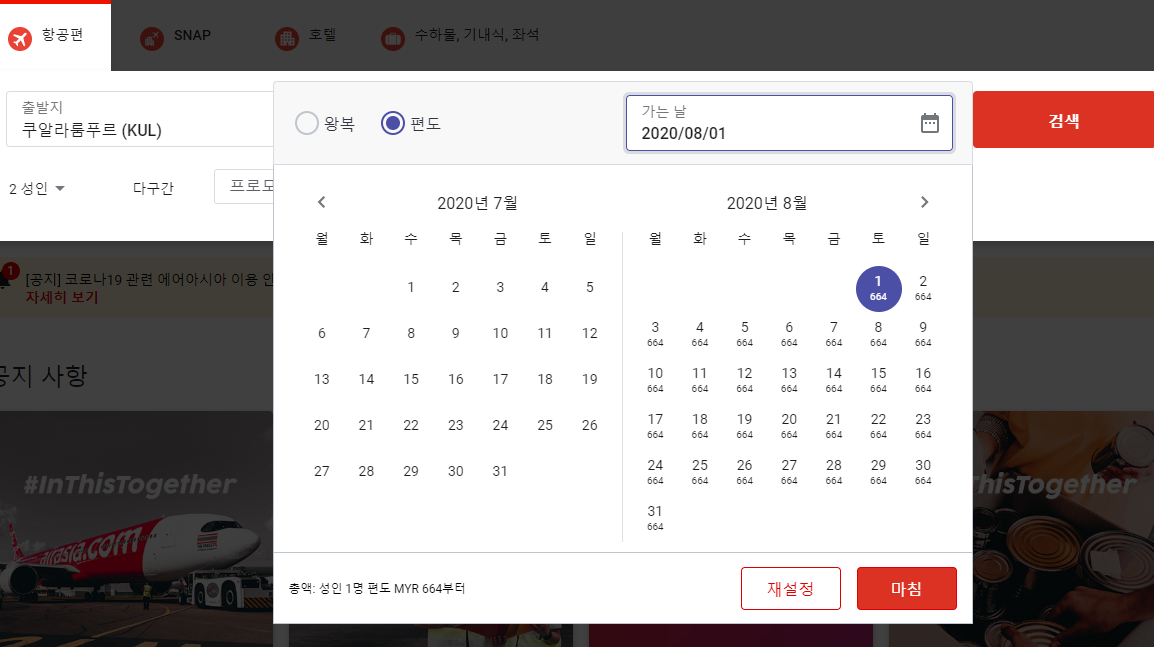Open the 수하물, 기내식, 좌석 tab
This screenshot has width=1154, height=647.
[460, 36]
